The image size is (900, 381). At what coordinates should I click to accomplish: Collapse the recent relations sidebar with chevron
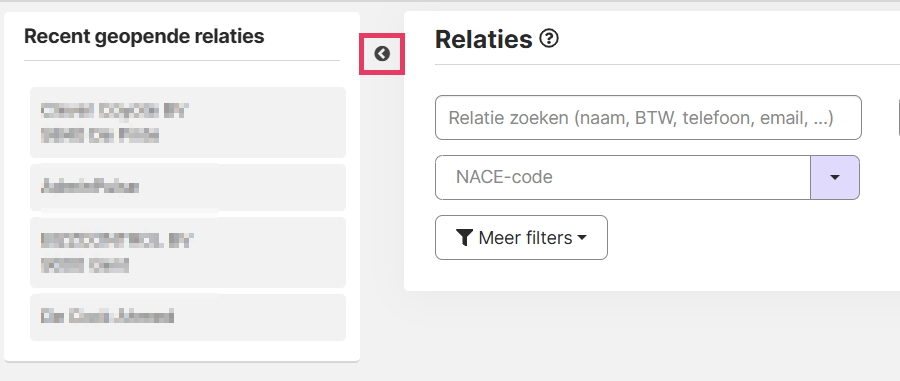click(382, 54)
